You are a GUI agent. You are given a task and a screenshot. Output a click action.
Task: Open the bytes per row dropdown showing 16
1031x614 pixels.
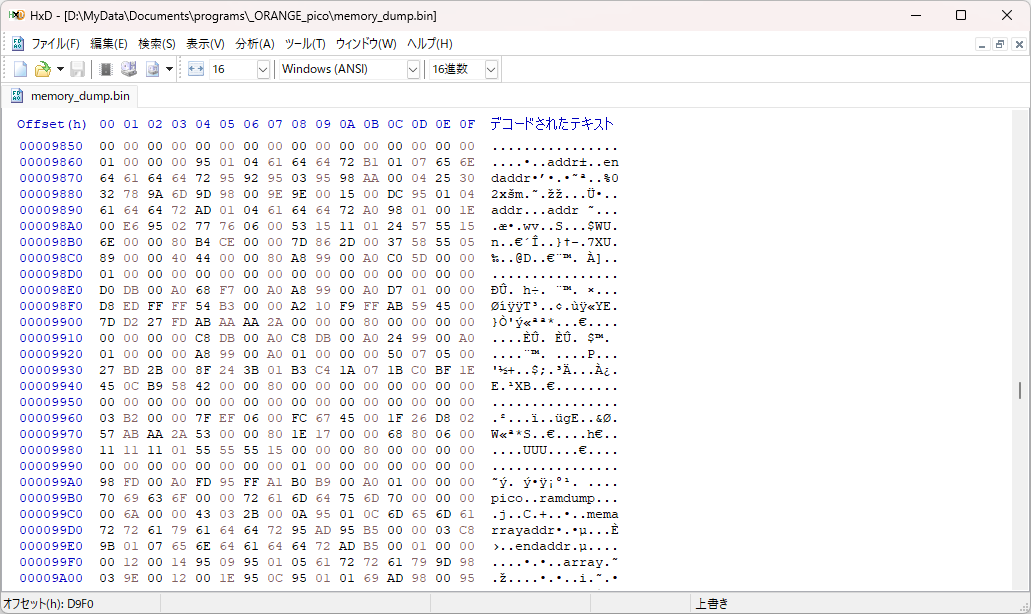tap(263, 69)
